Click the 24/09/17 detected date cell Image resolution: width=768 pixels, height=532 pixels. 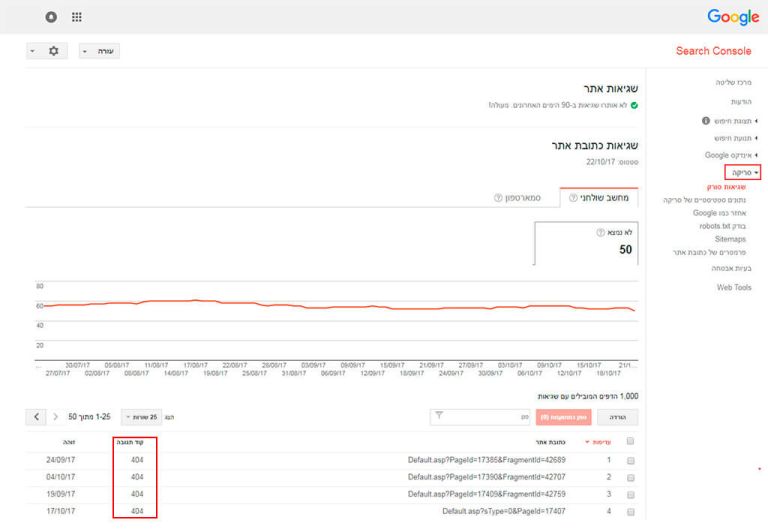click(61, 460)
